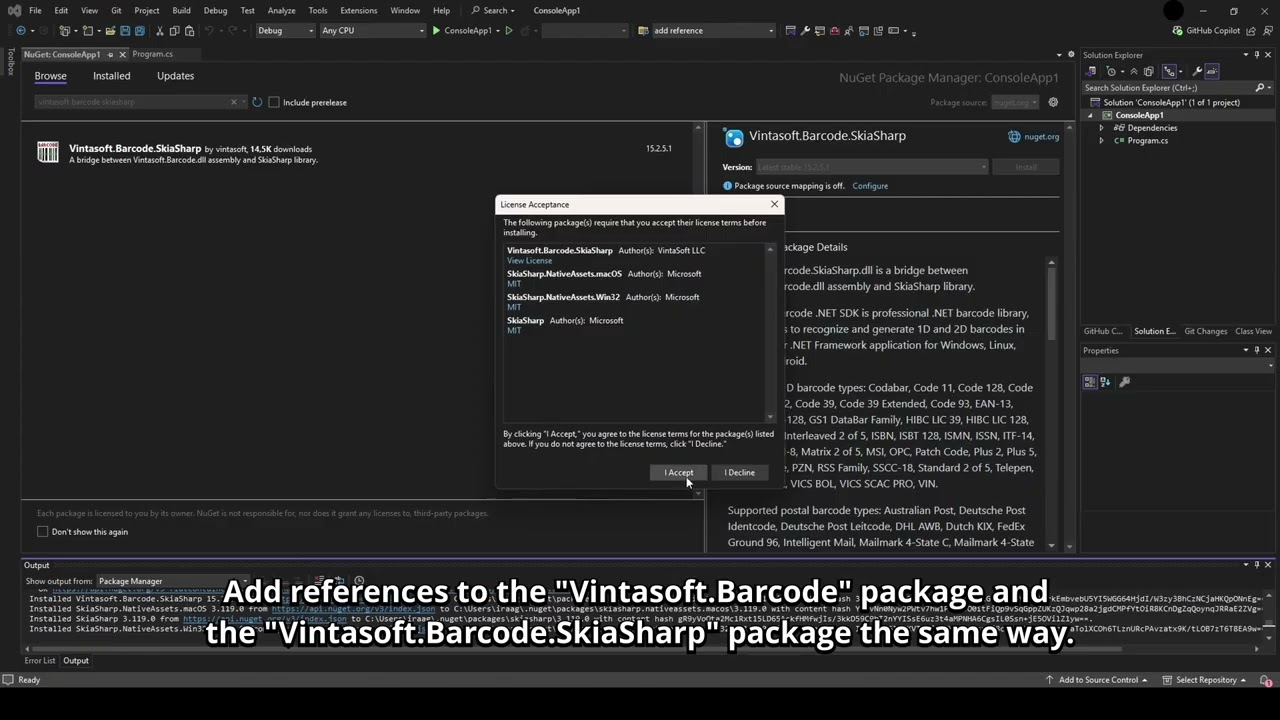Open the File menu
Viewport: 1280px width, 720px height.
(35, 10)
